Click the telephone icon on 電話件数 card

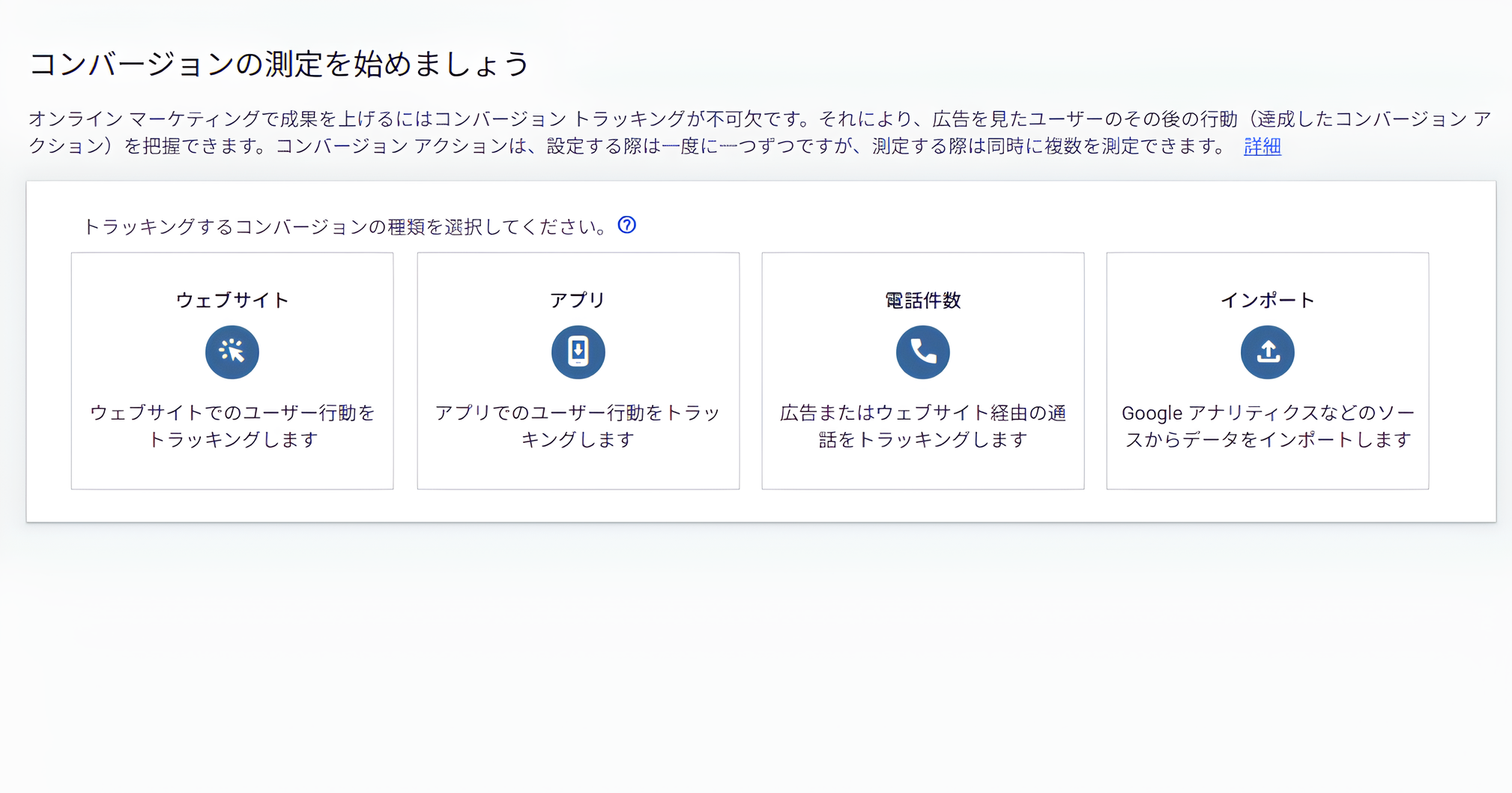pyautogui.click(x=922, y=352)
